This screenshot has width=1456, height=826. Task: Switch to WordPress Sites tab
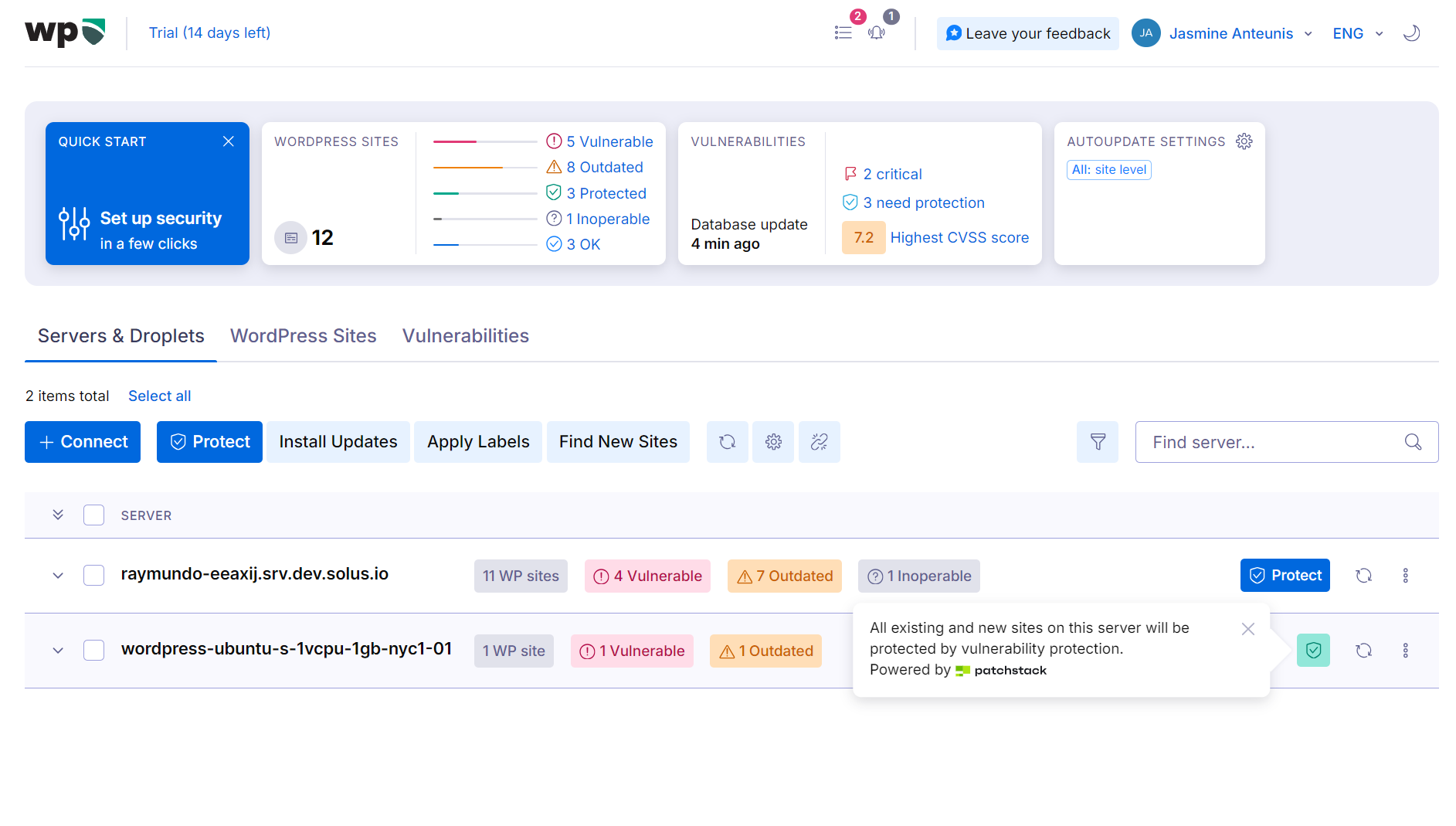coord(304,336)
